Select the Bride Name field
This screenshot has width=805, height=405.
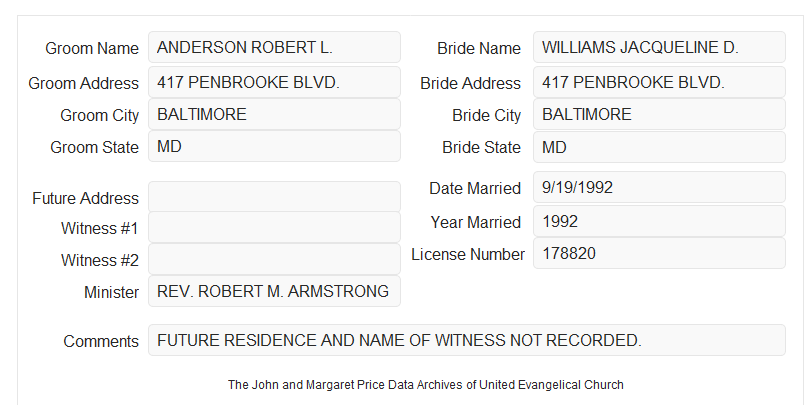[659, 47]
